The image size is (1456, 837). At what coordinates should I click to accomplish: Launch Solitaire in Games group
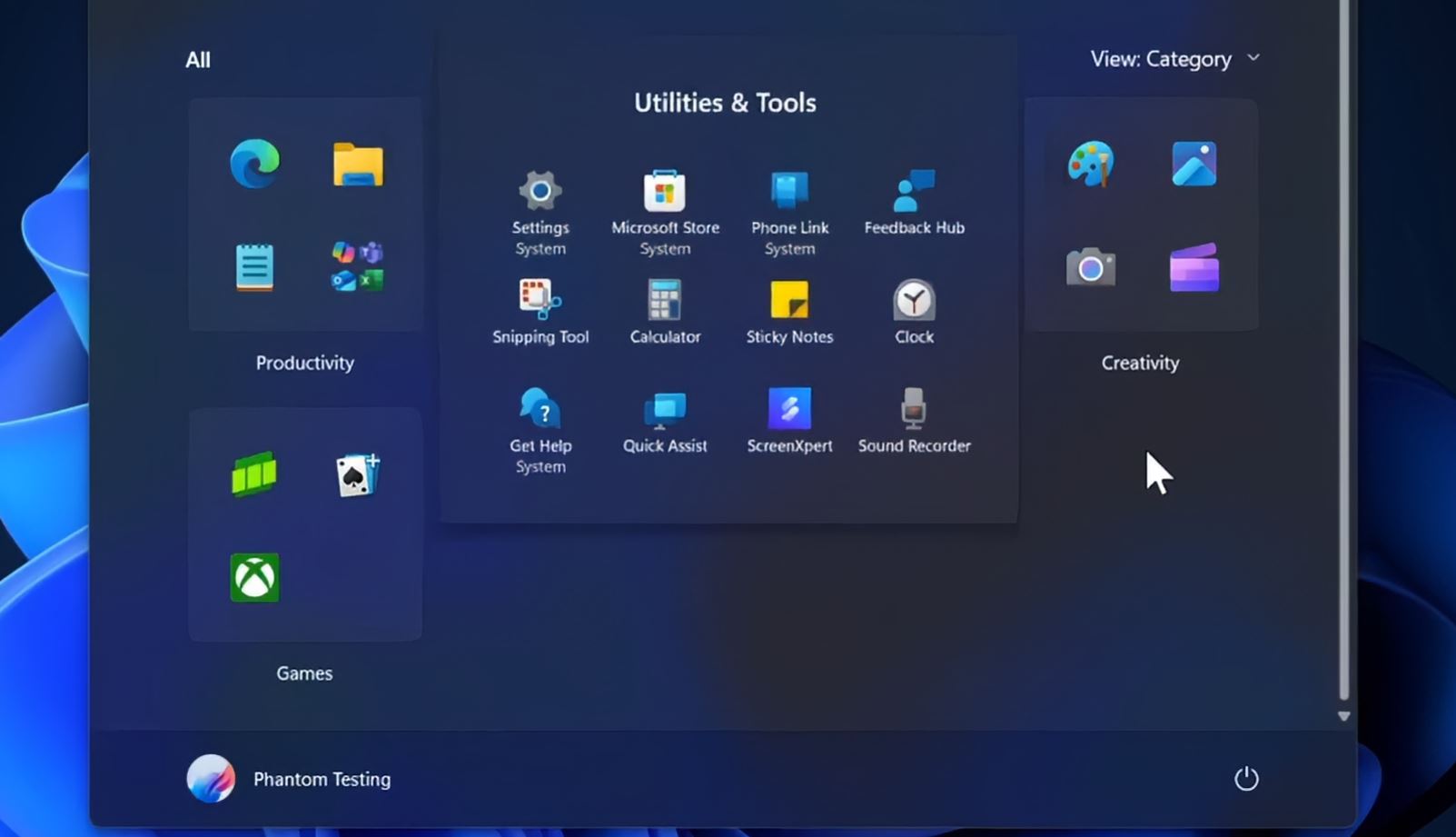358,474
